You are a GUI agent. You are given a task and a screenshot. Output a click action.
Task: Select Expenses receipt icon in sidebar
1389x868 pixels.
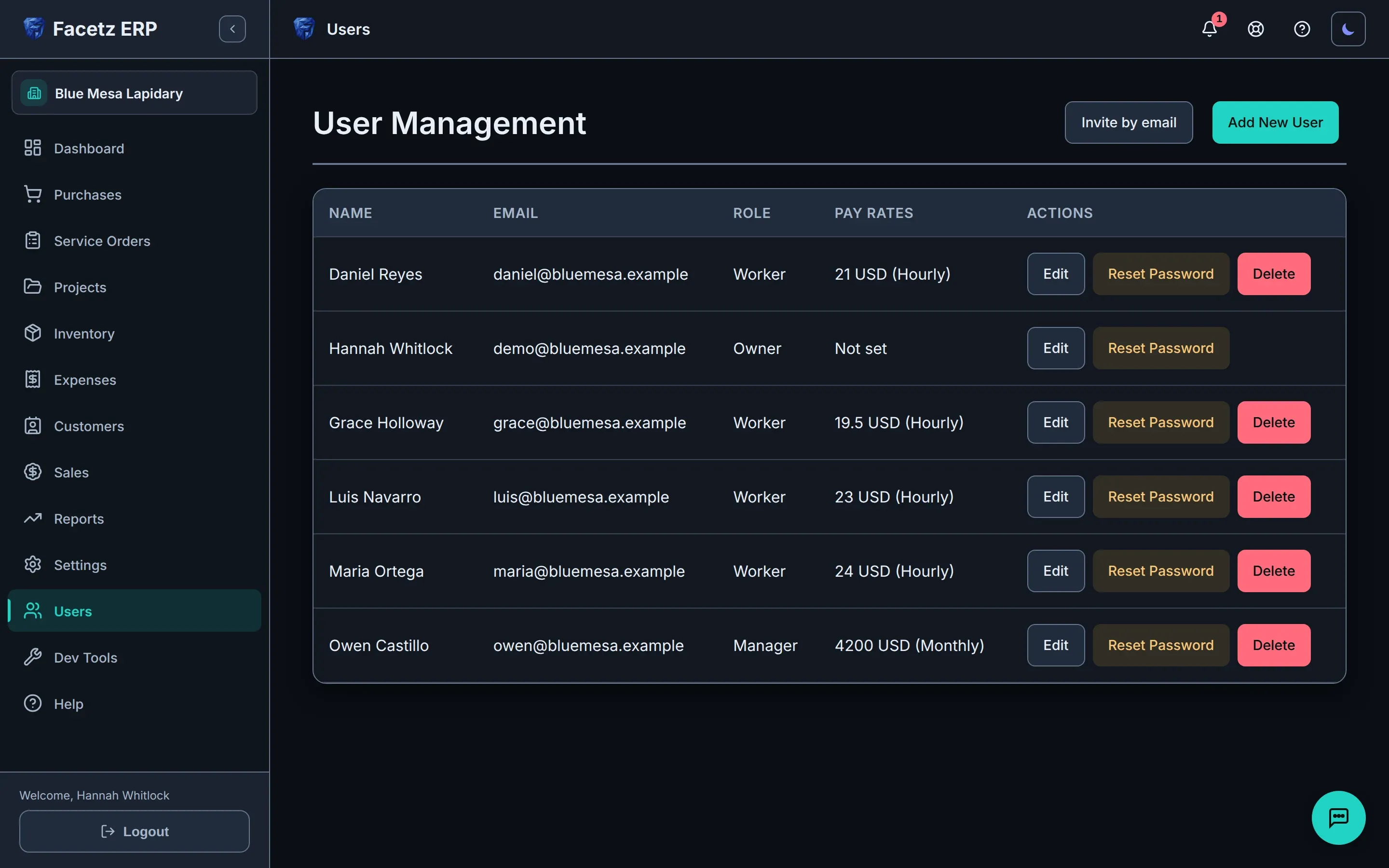click(x=33, y=380)
